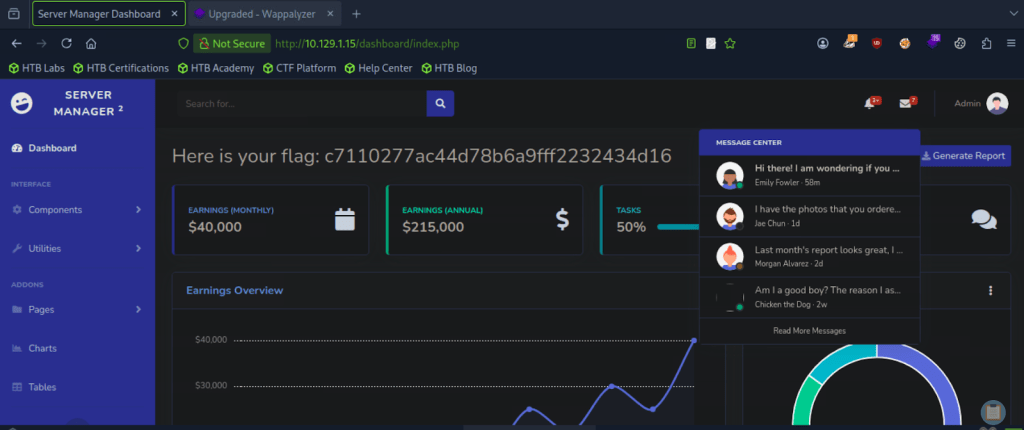Bookmark page with the star icon
1024x430 pixels.
[x=731, y=44]
